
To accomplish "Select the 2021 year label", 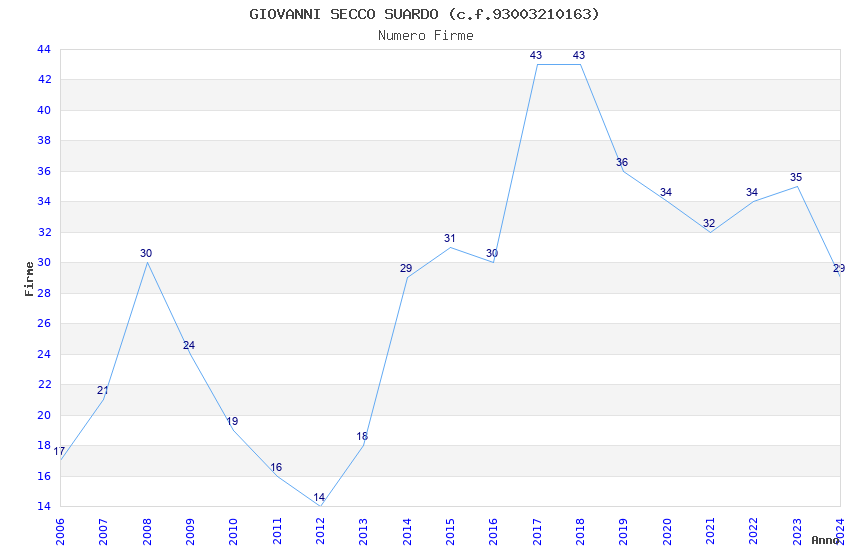I will click(x=710, y=531).
